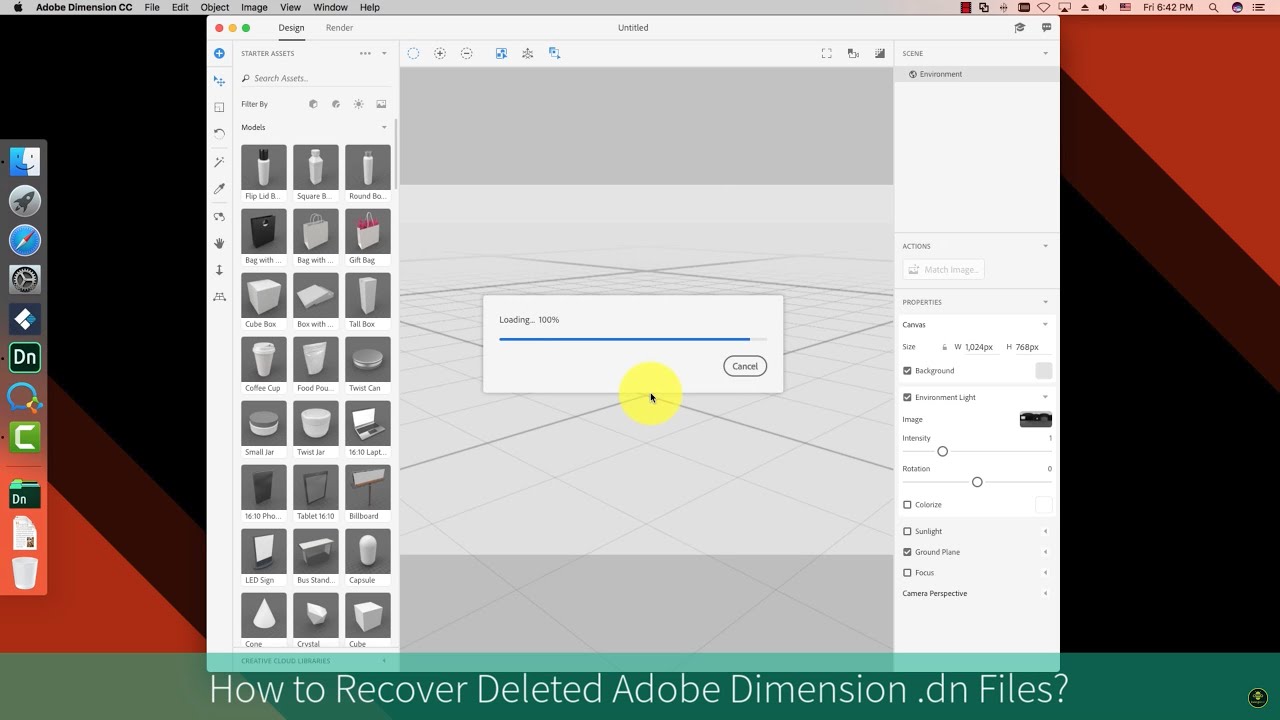The height and width of the screenshot is (720, 1280).
Task: Collapse the Models section
Action: (x=384, y=127)
